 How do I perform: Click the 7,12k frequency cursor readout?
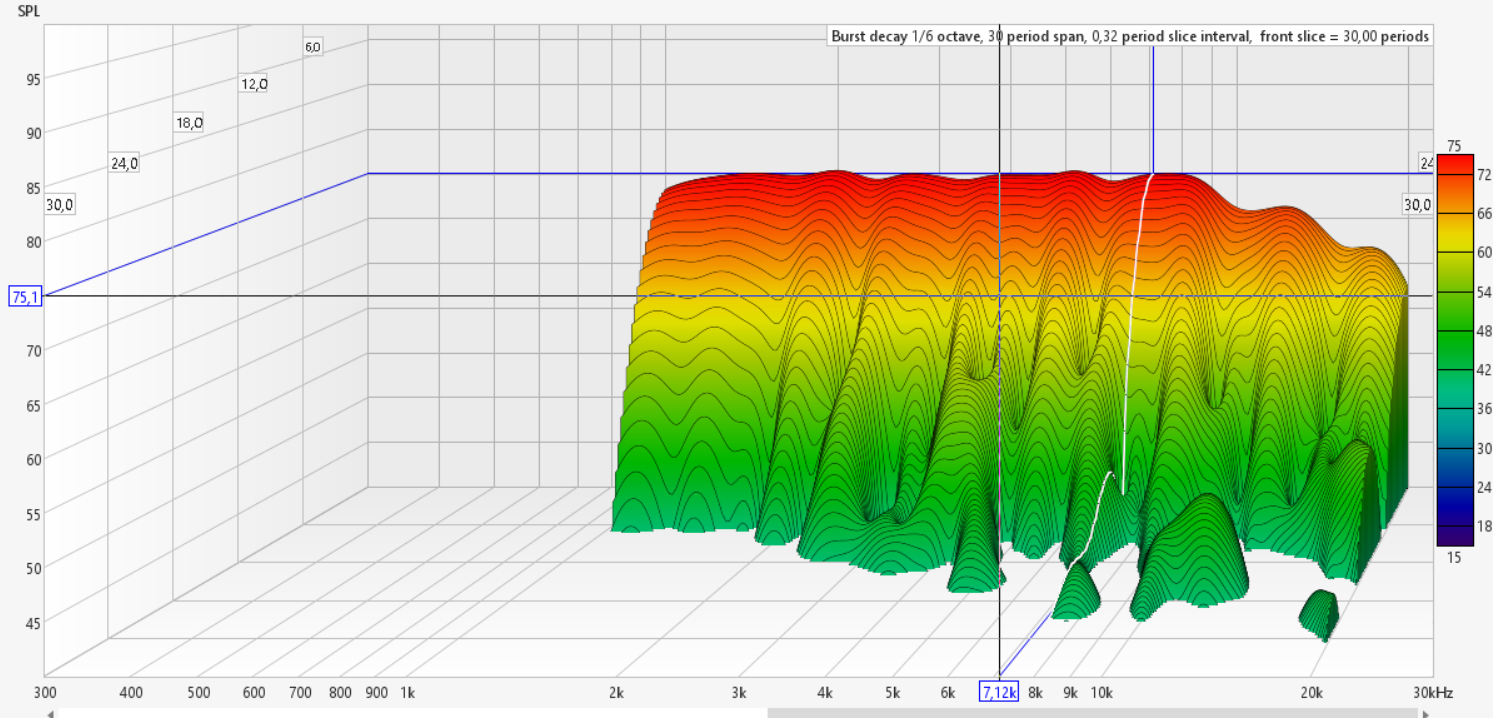click(x=999, y=692)
